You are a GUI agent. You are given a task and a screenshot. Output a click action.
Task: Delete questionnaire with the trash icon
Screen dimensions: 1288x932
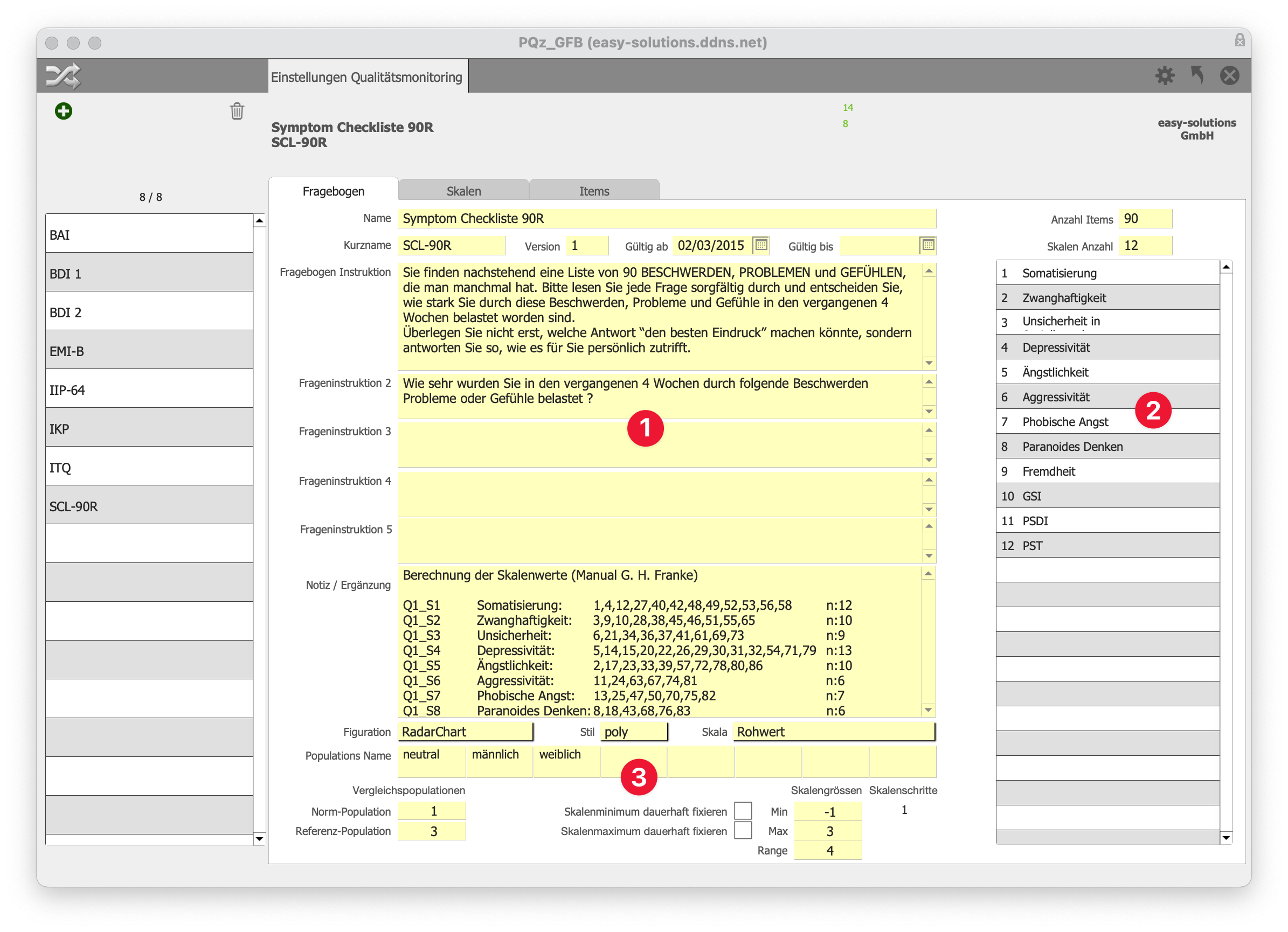click(x=237, y=110)
